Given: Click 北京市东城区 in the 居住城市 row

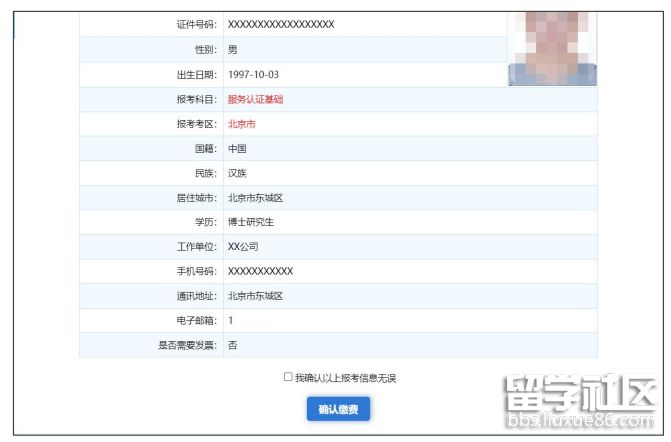Looking at the screenshot, I should pyautogui.click(x=255, y=198).
